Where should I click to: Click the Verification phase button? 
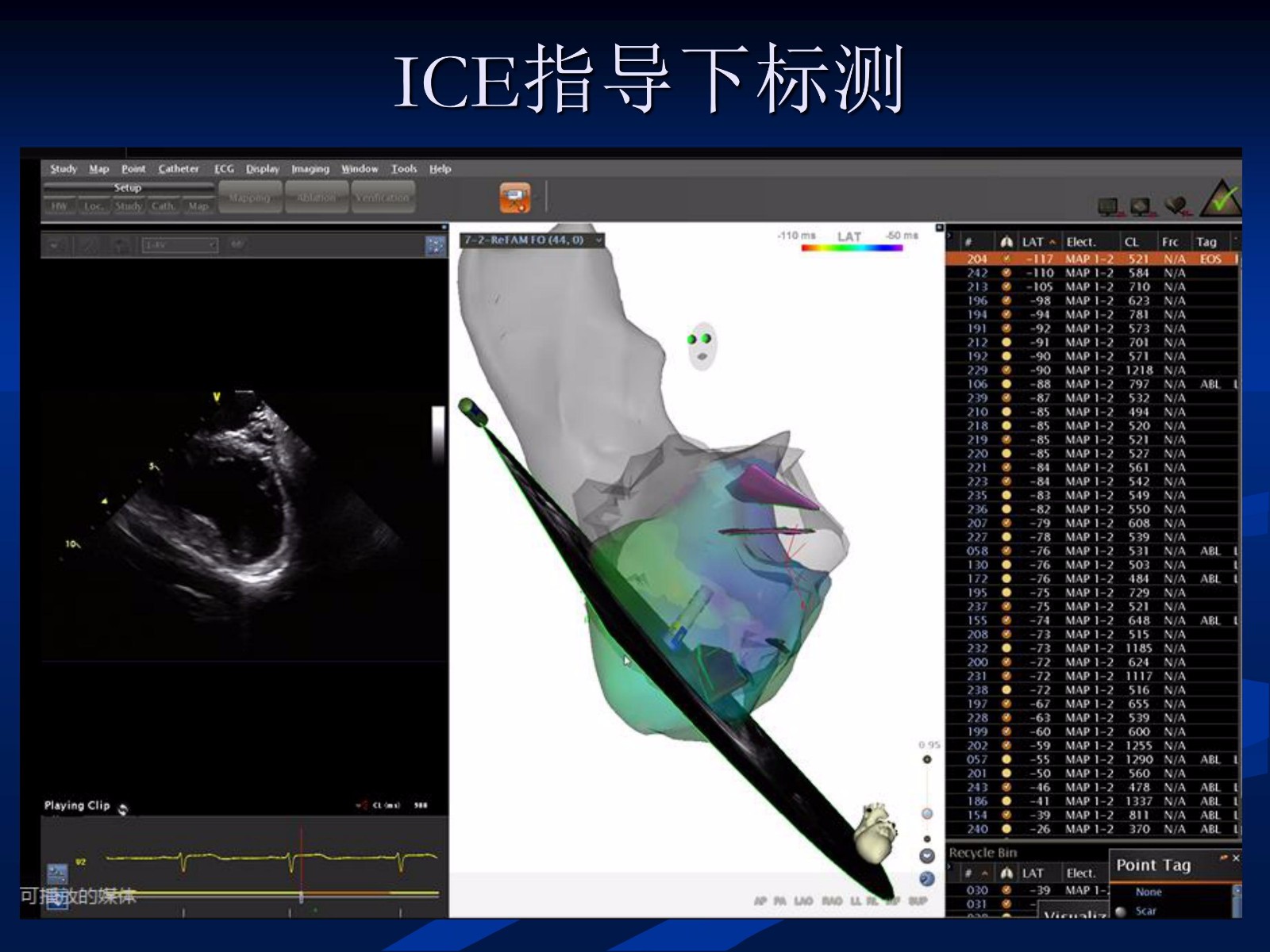coord(382,197)
